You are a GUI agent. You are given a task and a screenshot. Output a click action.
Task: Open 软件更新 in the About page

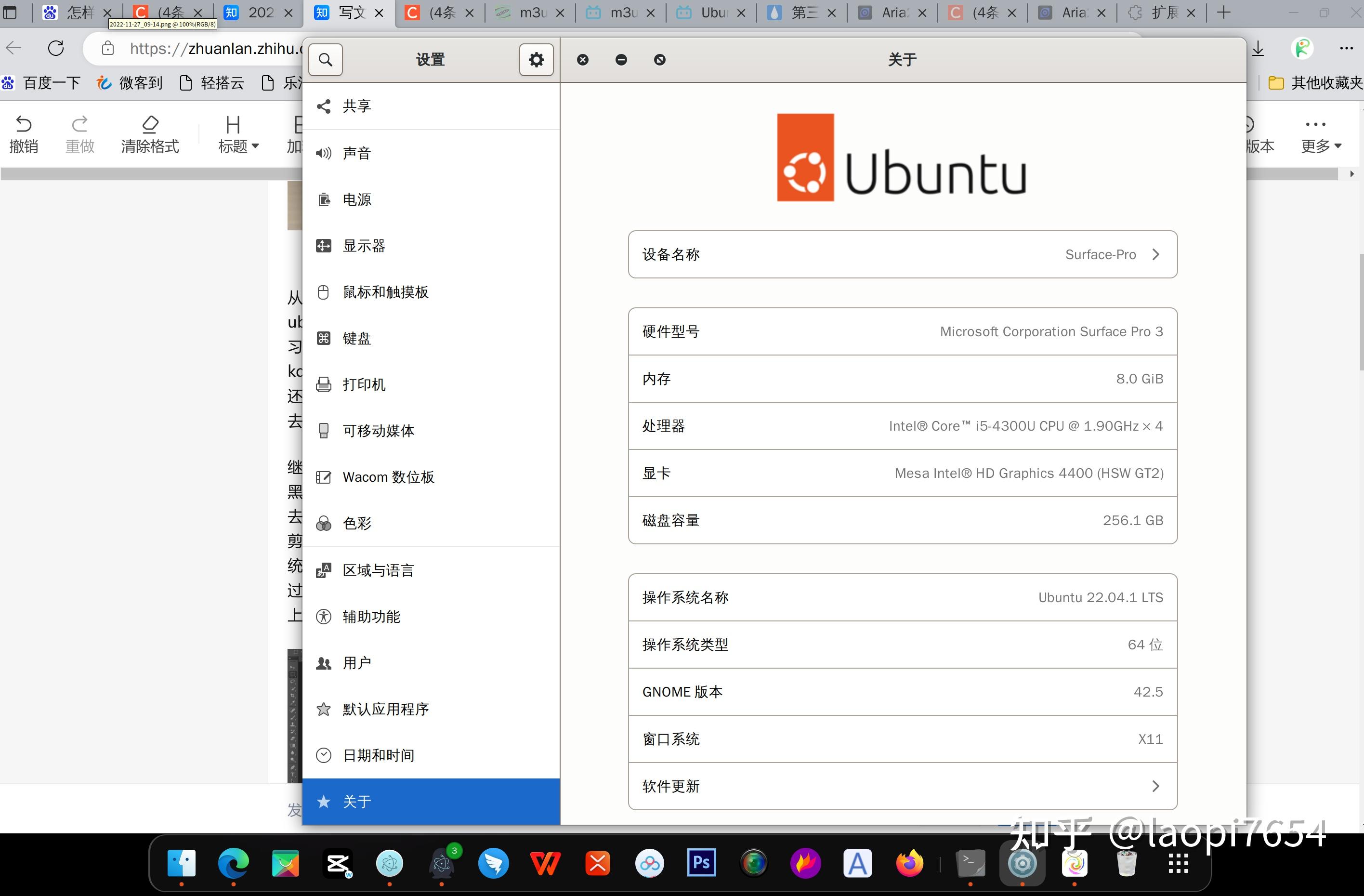point(902,786)
